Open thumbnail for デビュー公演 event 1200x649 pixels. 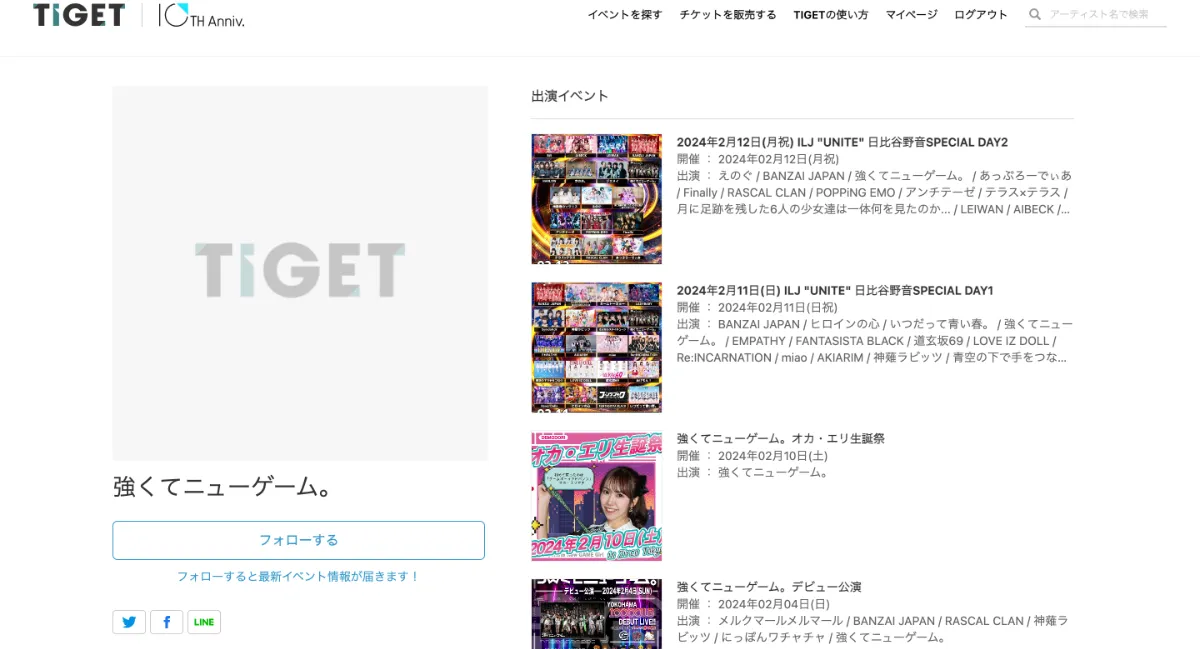(x=597, y=614)
